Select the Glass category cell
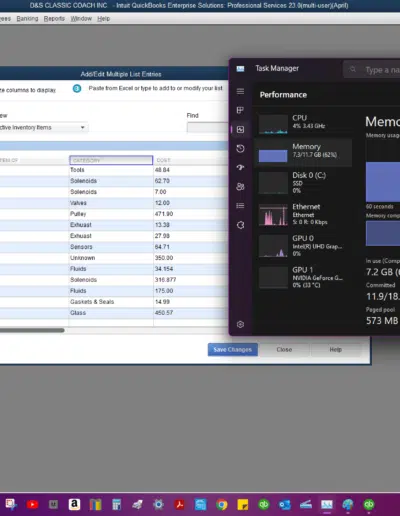Image resolution: width=400 pixels, height=516 pixels. click(111, 313)
